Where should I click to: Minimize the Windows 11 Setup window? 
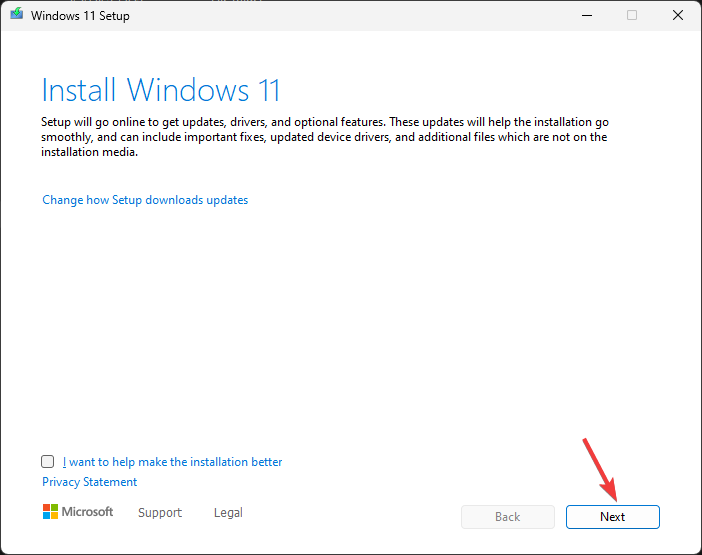point(587,15)
